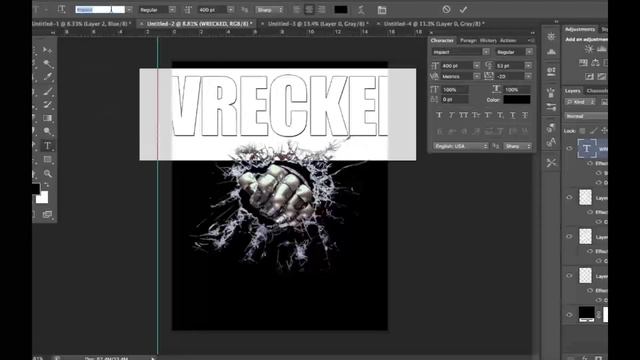Open the Normal blend mode dropdown
The image size is (640, 360).
point(586,116)
